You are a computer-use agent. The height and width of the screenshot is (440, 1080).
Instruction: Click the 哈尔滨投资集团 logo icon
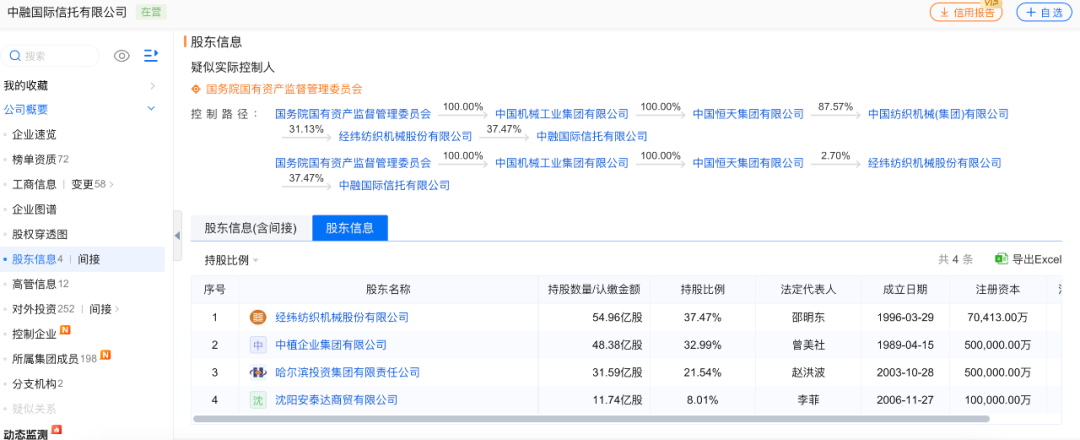click(258, 373)
